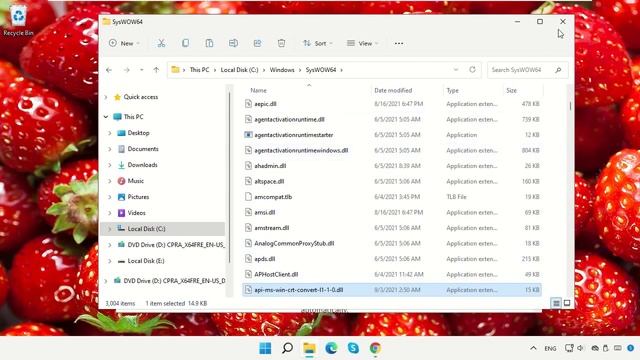Expand the Downloads tree node

click(110, 165)
